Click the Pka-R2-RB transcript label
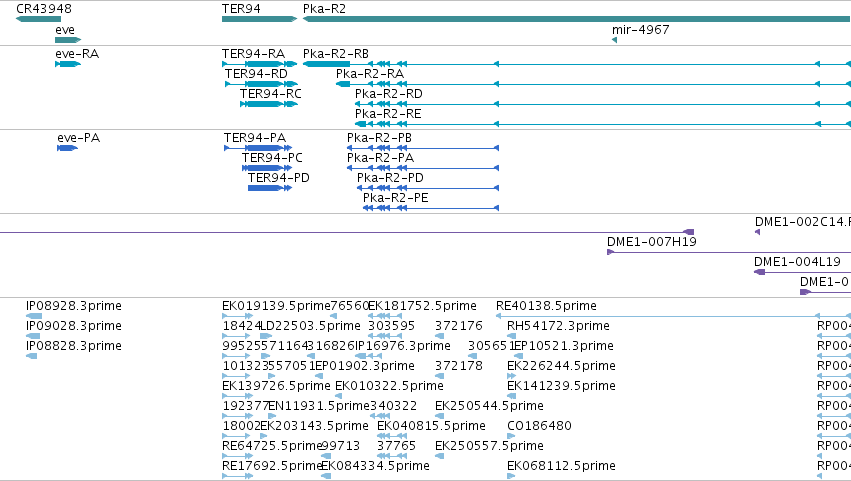Image resolution: width=851 pixels, height=481 pixels. (336, 54)
